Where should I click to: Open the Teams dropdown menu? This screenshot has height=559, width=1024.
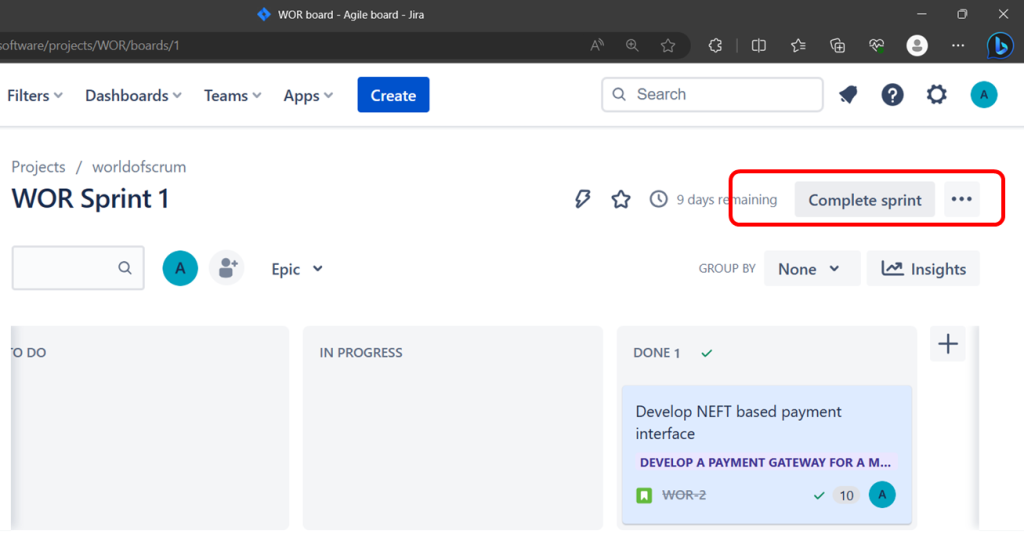[x=232, y=95]
